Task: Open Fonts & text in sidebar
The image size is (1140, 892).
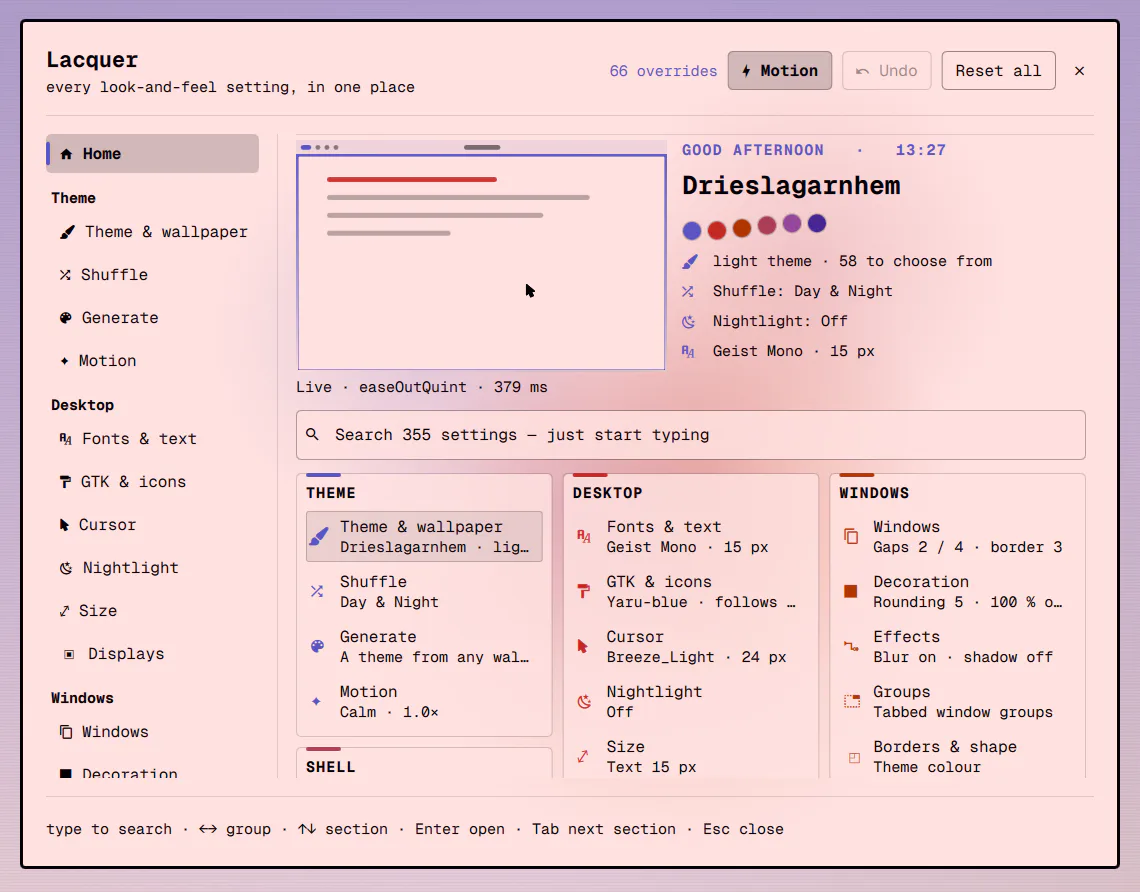Action: coord(153,439)
